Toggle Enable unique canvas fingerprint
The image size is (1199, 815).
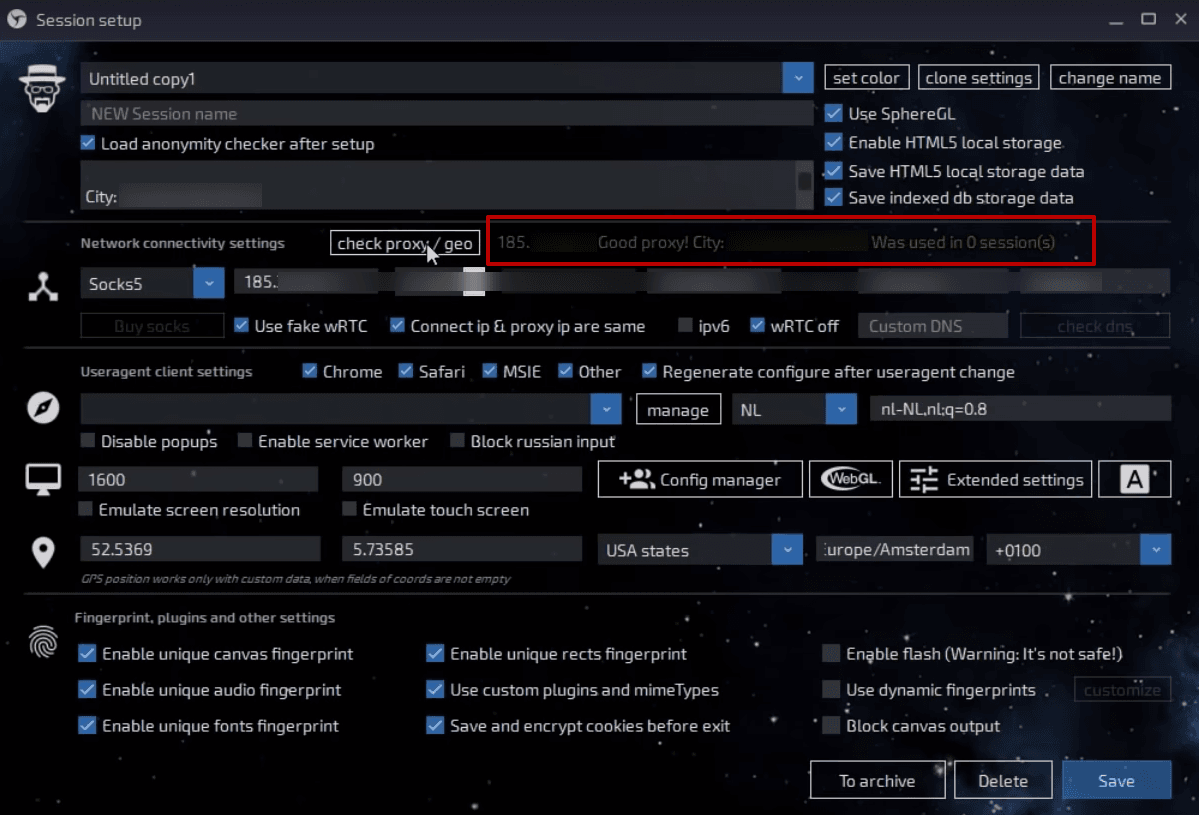click(87, 653)
